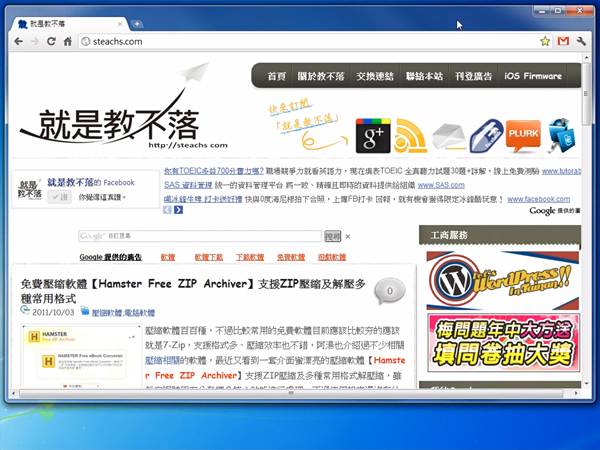Open the browser home page icon

click(68, 41)
